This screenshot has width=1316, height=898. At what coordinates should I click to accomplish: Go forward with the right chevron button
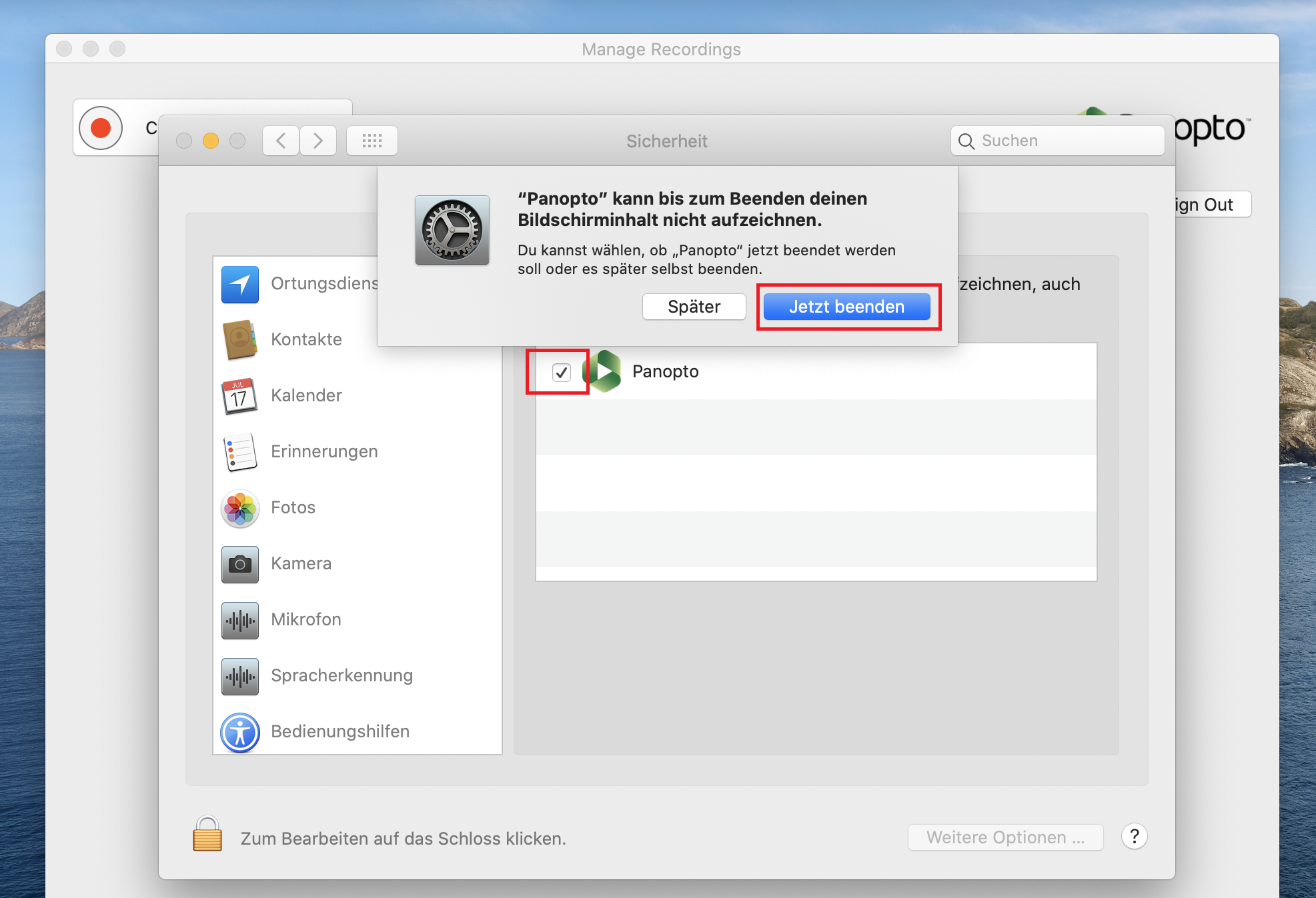318,141
